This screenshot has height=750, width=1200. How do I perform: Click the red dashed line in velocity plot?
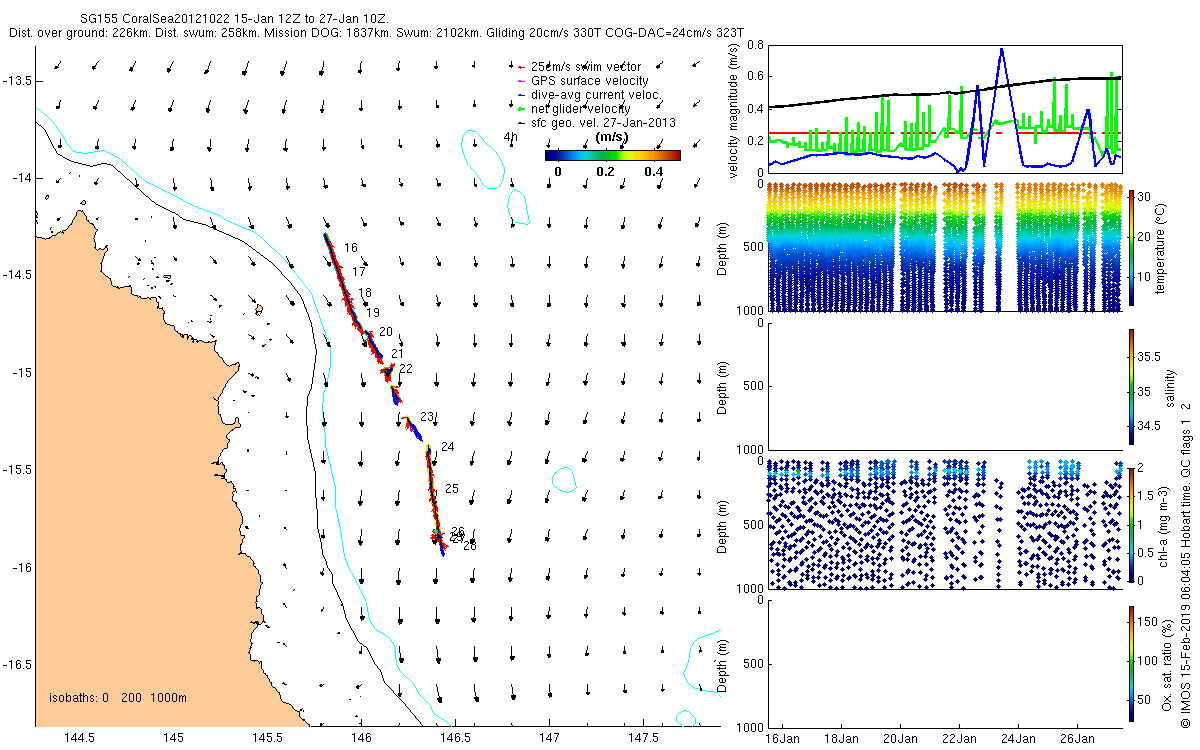click(943, 133)
